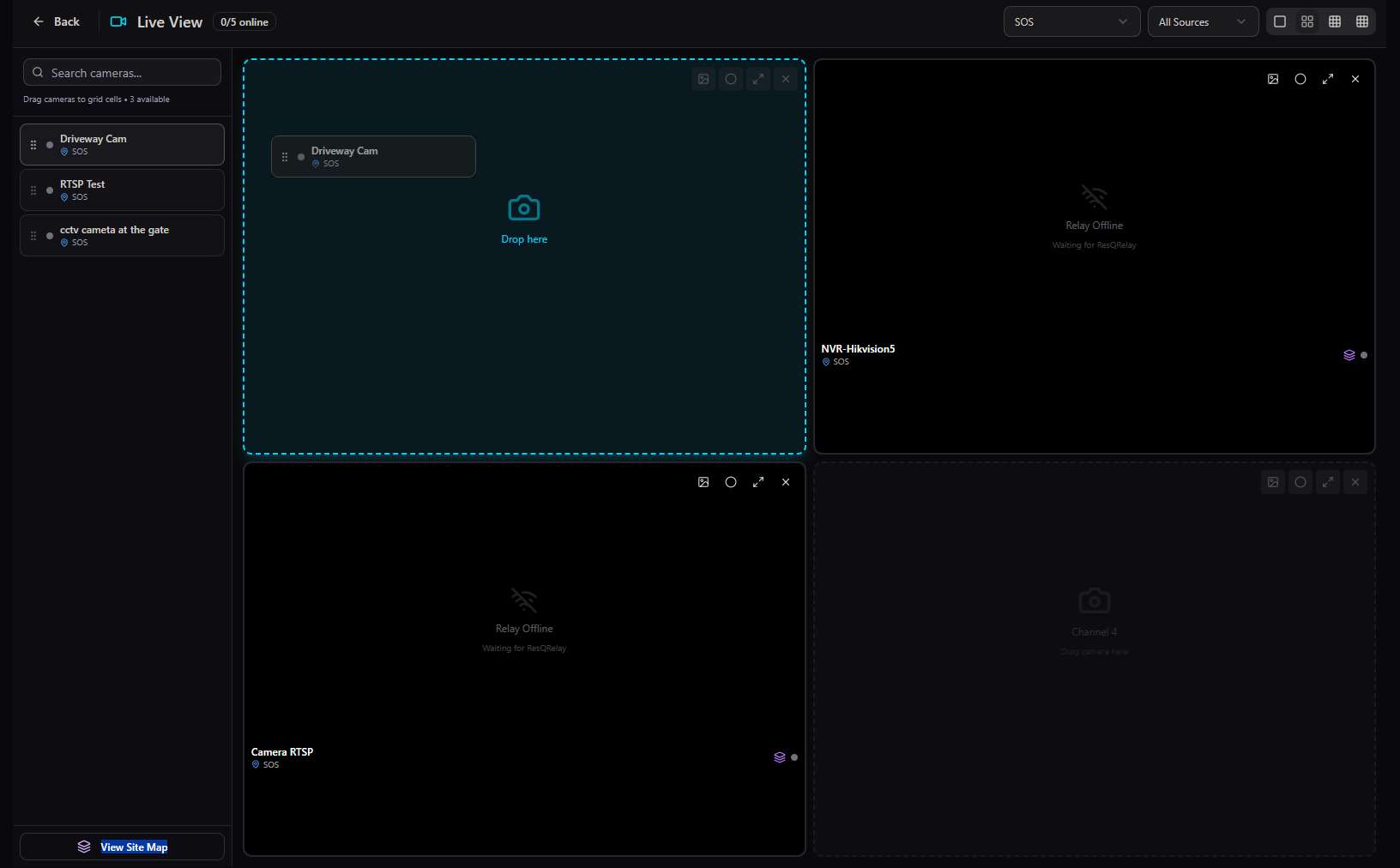Switch to 2x2 grid layout
Screen dimensions: 1400x868
(x=1307, y=21)
